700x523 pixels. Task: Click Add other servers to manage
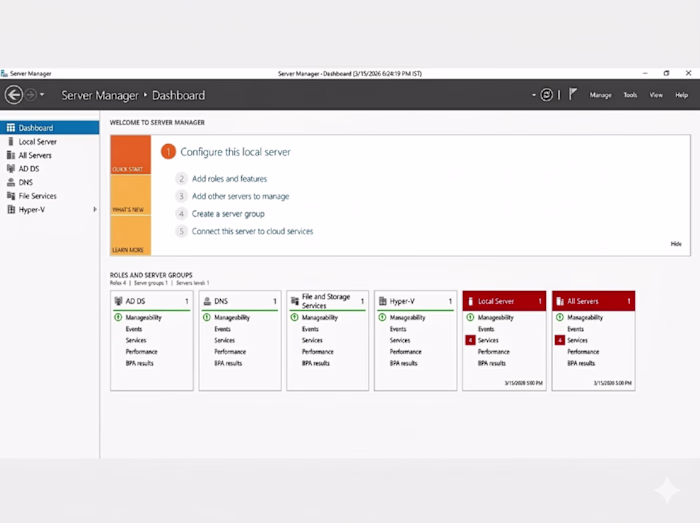(x=241, y=196)
